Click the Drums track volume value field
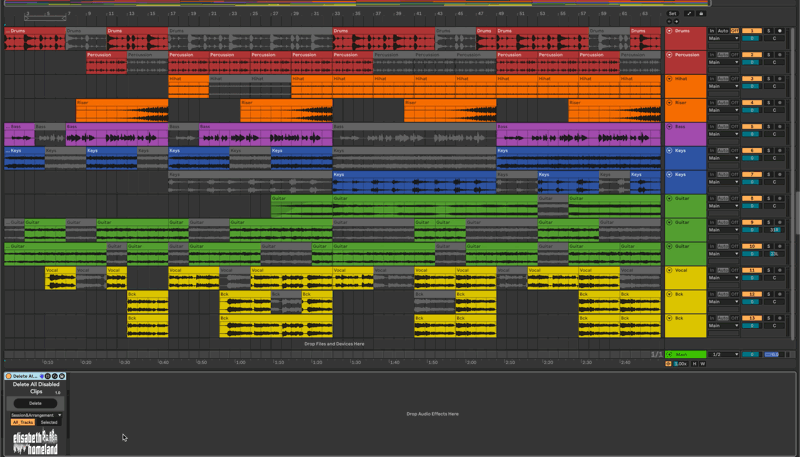 point(751,38)
